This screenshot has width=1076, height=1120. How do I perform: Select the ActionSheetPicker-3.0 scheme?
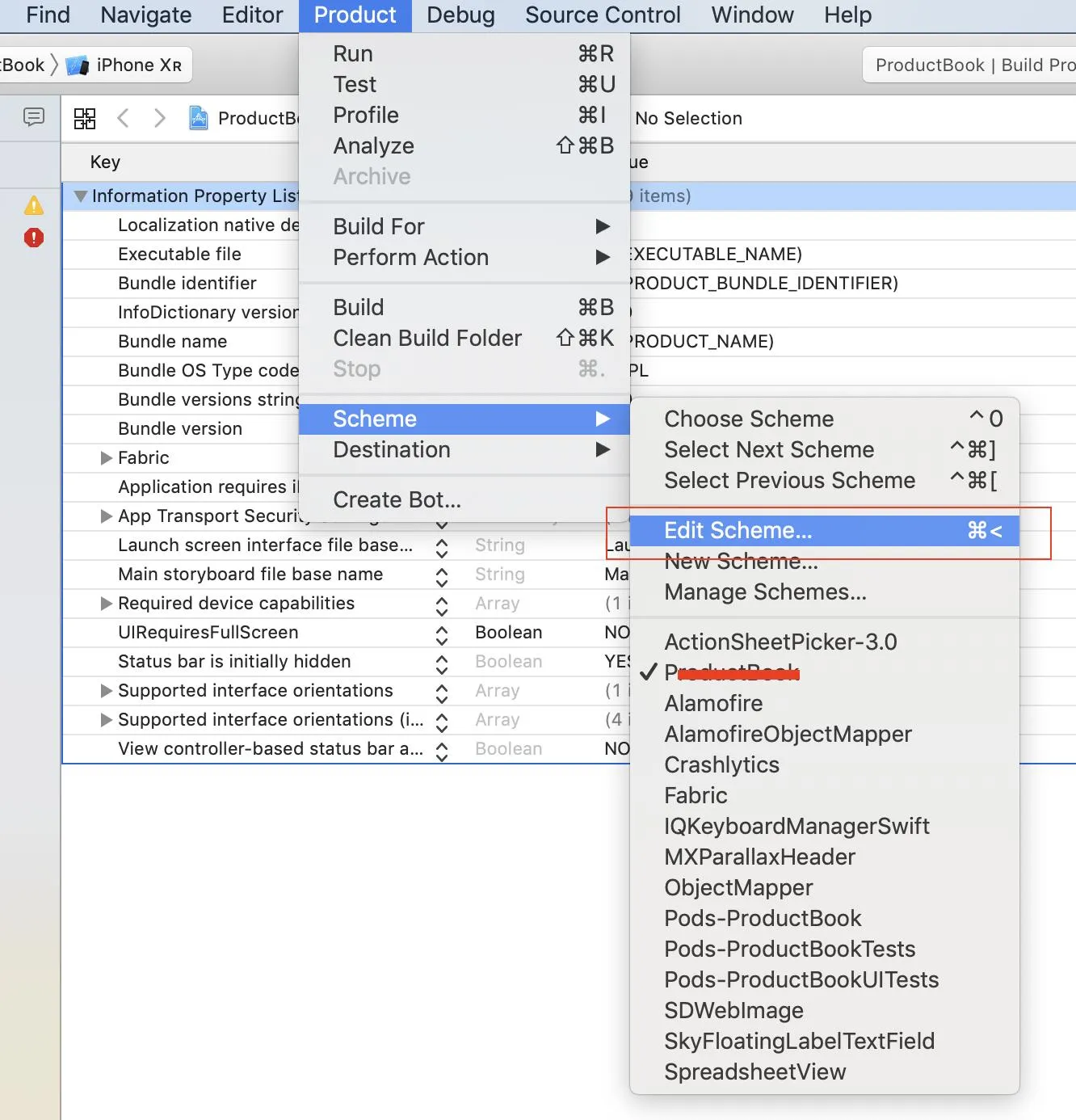click(x=825, y=642)
